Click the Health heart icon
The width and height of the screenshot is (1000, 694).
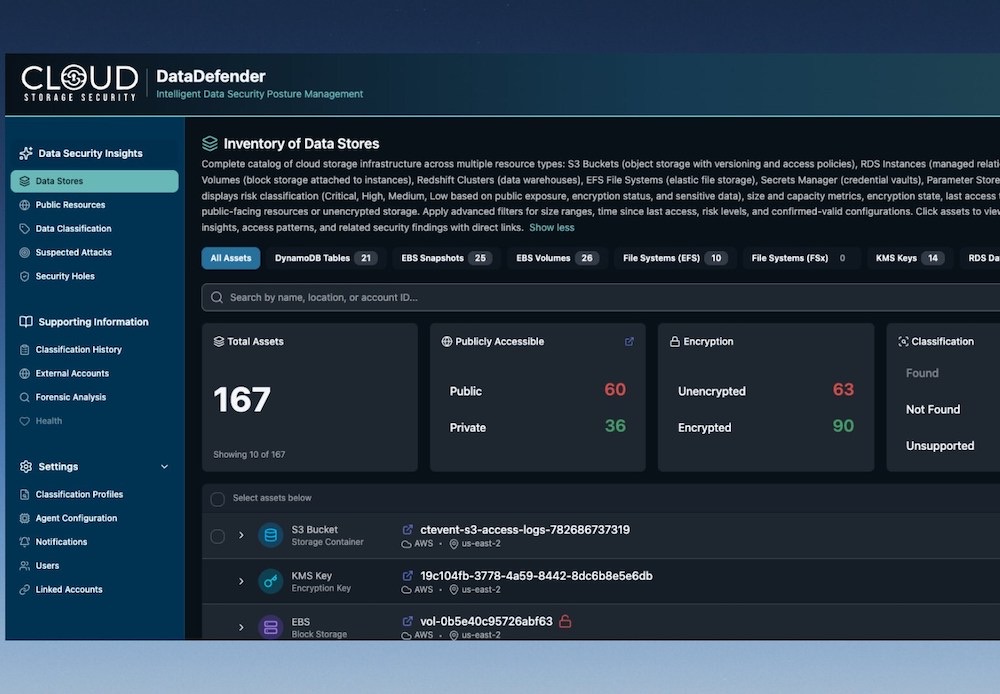point(24,421)
